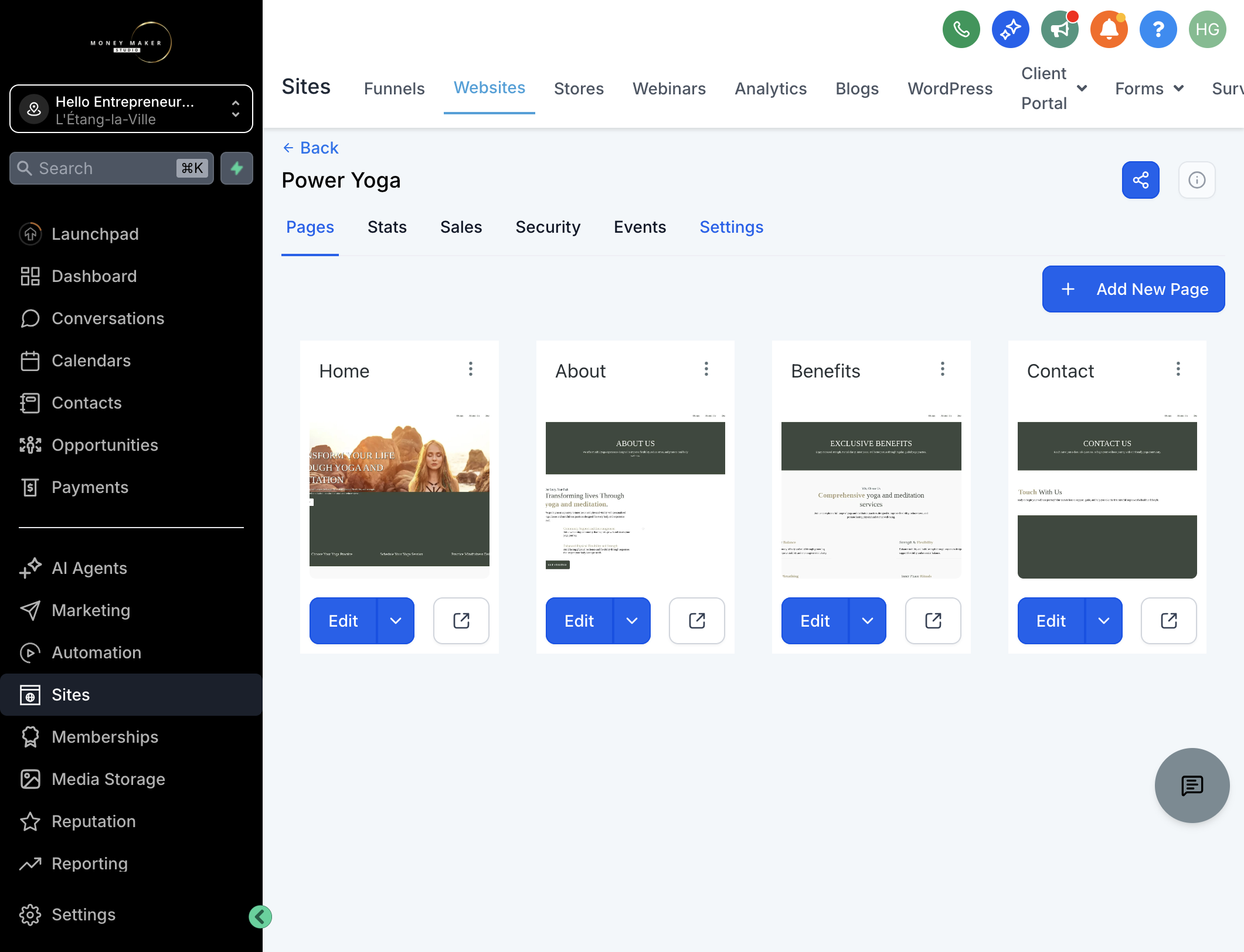Open the Events tab

pos(640,227)
